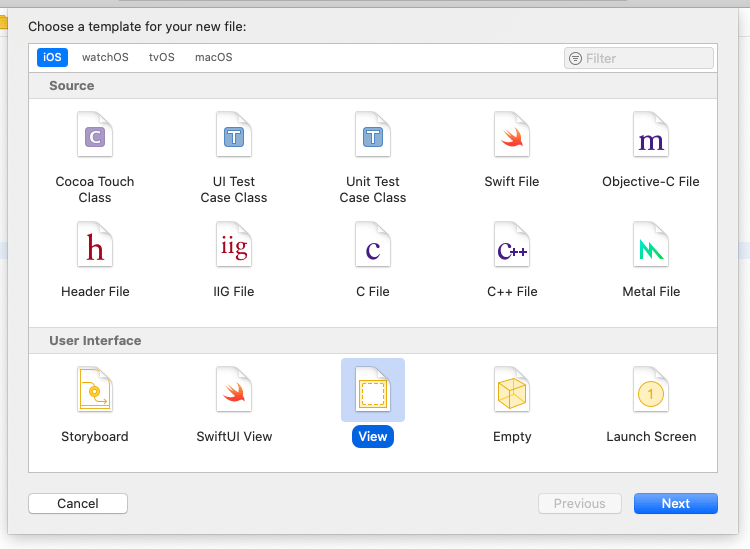The width and height of the screenshot is (750, 549).
Task: Choose the Objective-C File template icon
Action: click(651, 135)
